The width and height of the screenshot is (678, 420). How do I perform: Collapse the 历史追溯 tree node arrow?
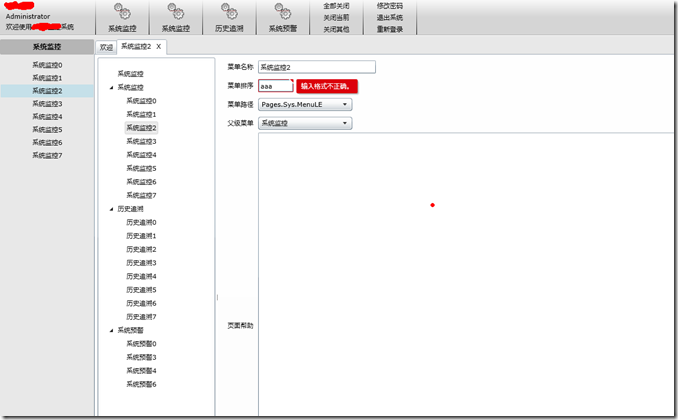coord(110,209)
